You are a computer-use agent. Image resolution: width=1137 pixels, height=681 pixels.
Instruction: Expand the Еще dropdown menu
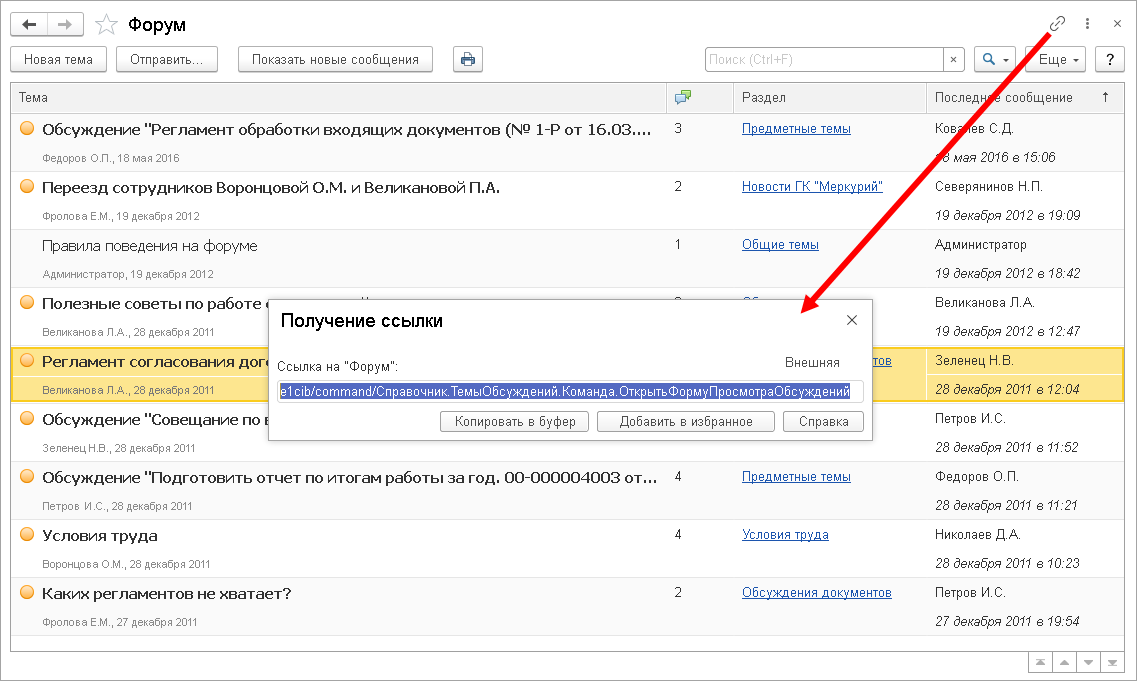1058,59
